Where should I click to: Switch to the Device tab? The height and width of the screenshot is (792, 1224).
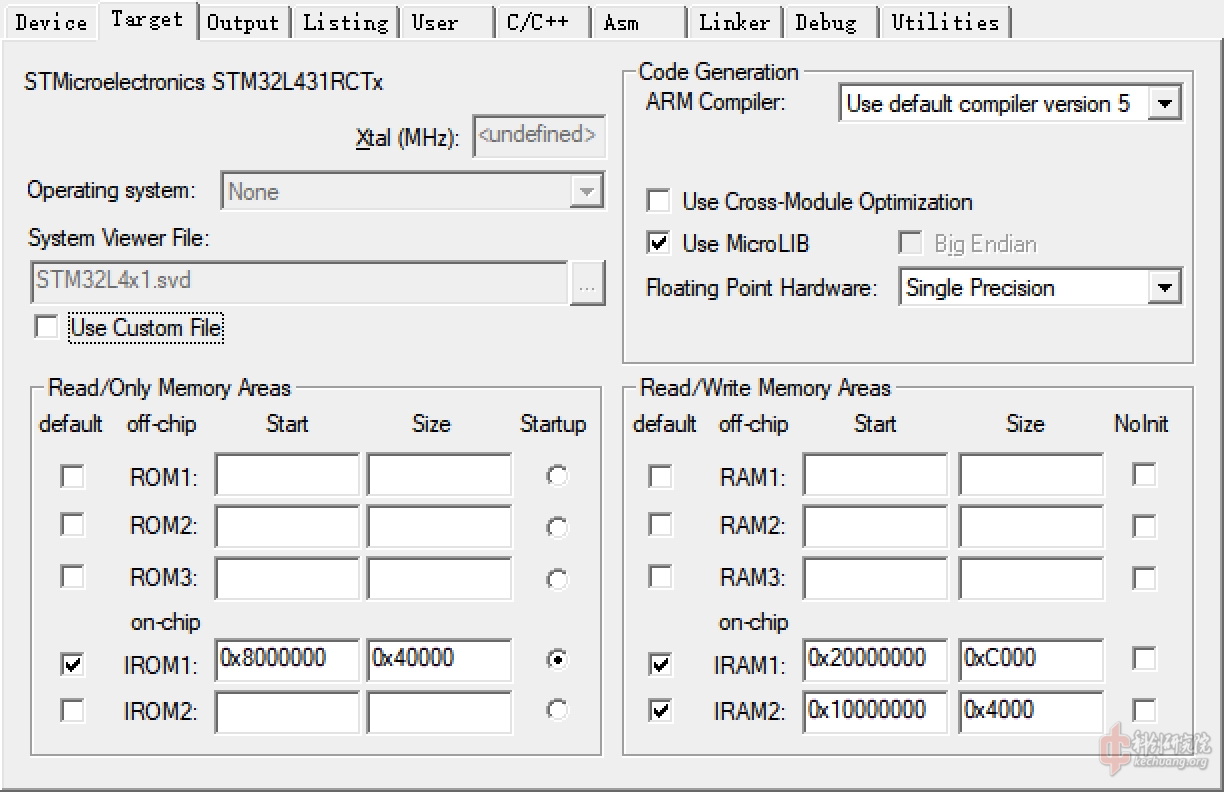pyautogui.click(x=51, y=22)
